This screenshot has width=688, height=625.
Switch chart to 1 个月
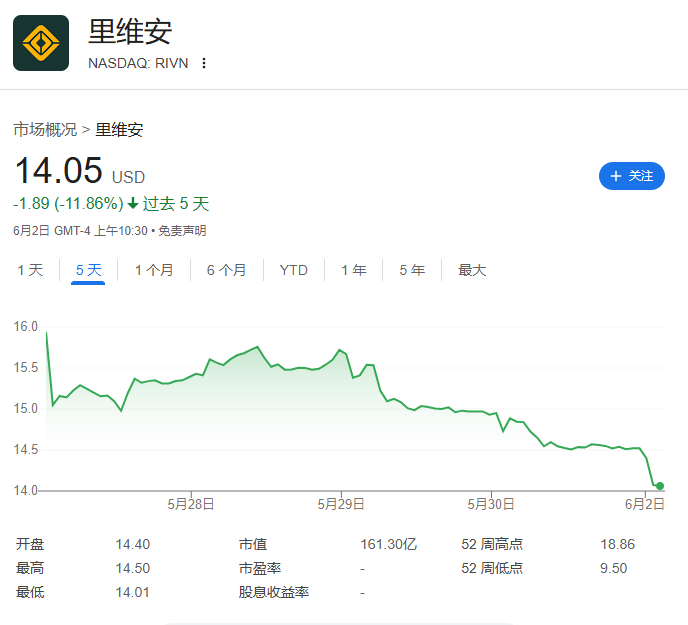coord(154,270)
